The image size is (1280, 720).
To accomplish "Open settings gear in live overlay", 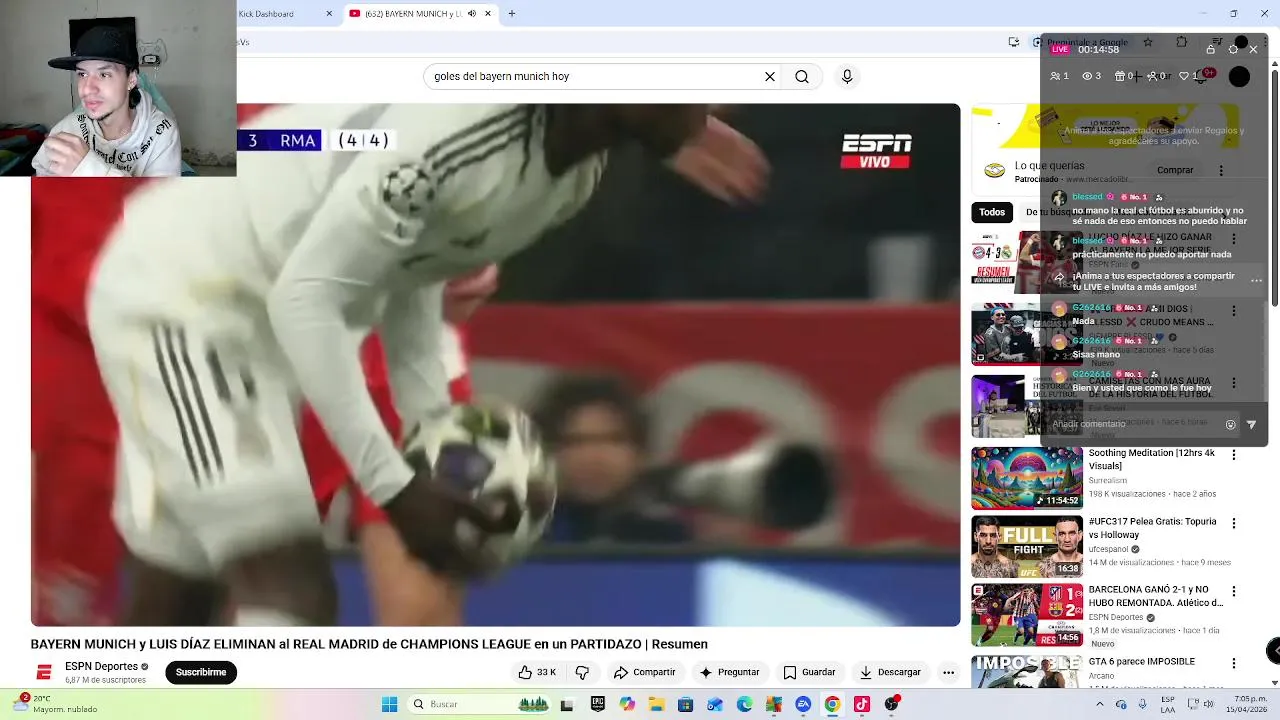I will pyautogui.click(x=1233, y=49).
